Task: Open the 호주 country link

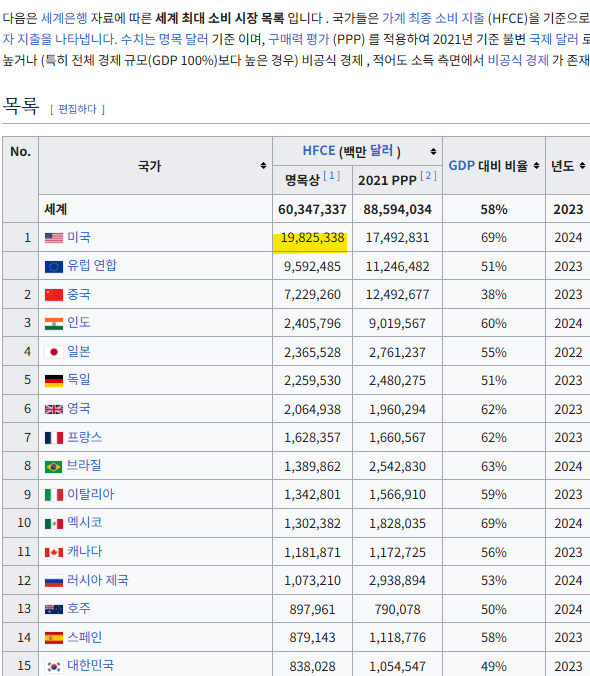Action: pos(79,608)
